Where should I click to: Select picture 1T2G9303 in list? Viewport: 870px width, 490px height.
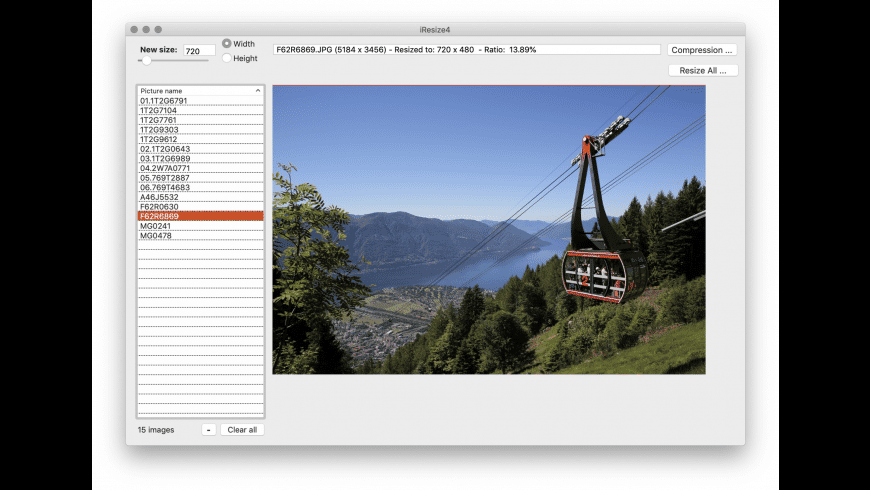(200, 130)
